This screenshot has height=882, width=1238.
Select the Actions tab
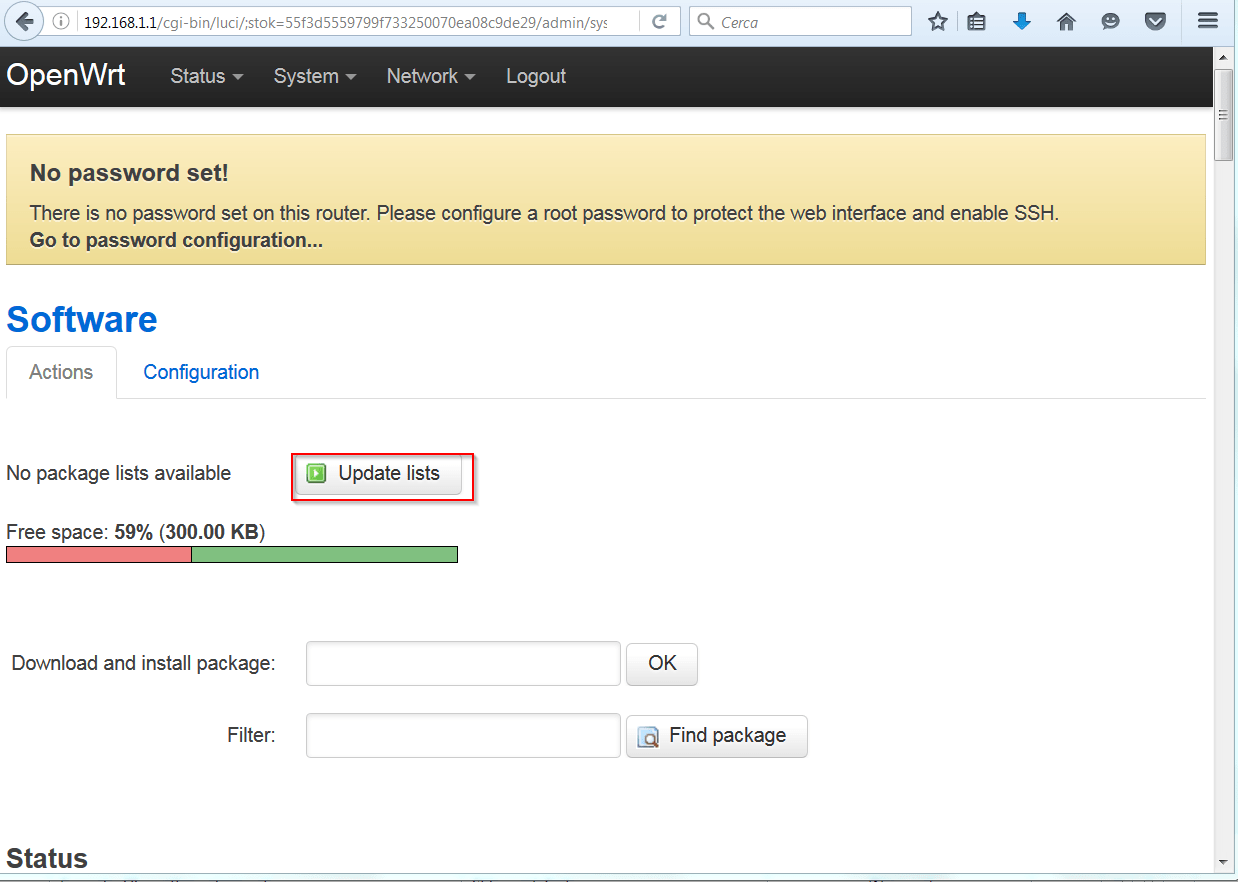(61, 372)
